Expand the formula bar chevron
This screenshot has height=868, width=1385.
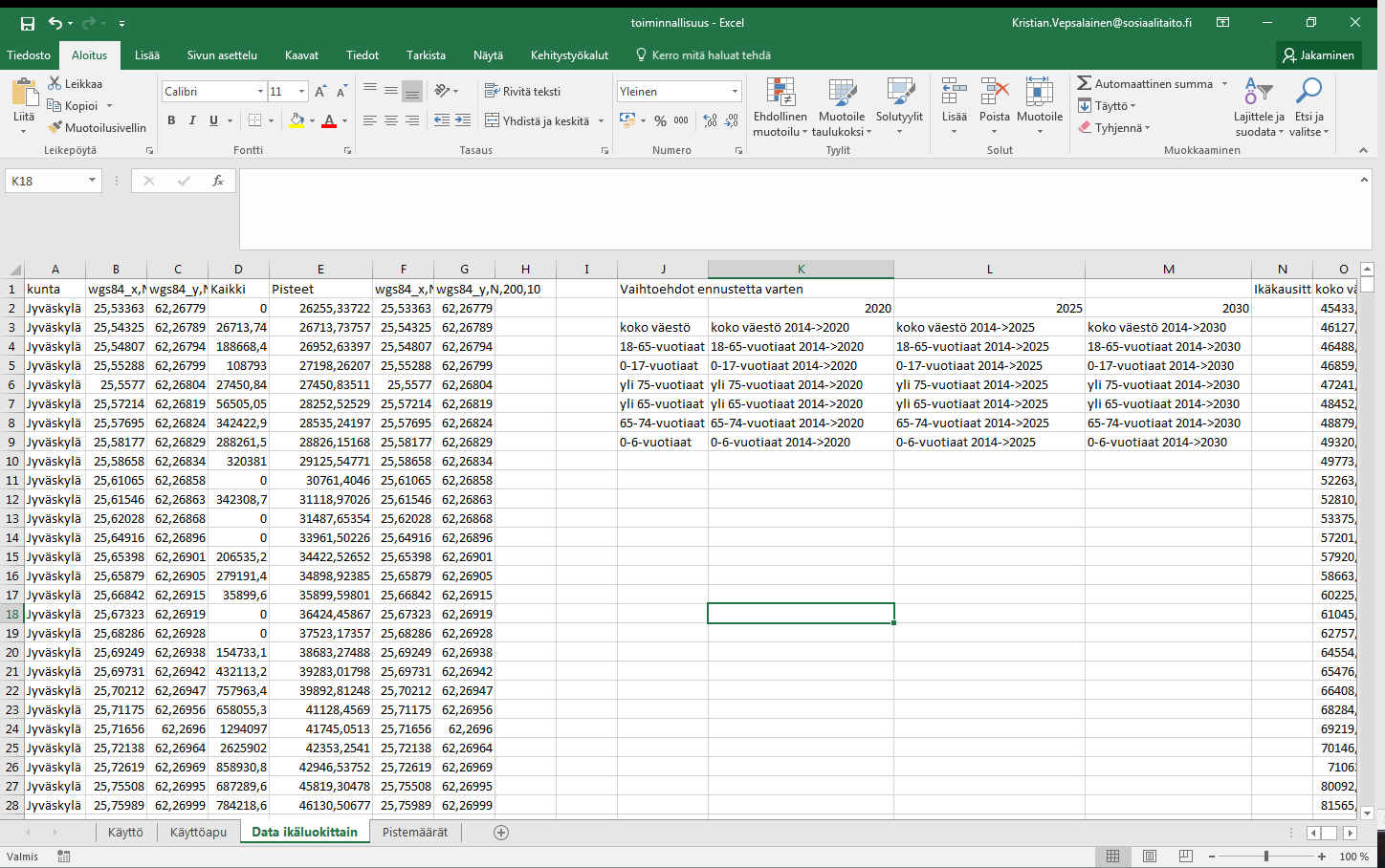pos(1365,180)
